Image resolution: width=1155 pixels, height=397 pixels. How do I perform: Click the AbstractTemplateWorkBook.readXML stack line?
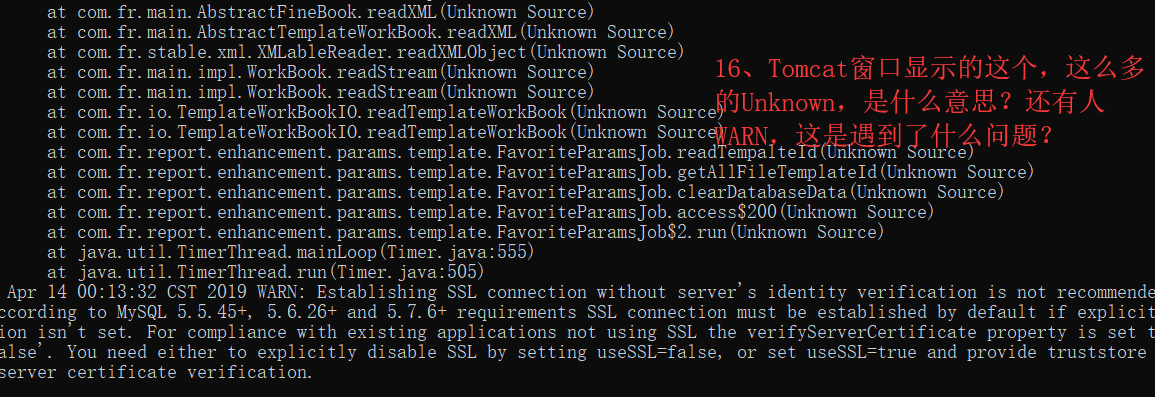coord(361,32)
